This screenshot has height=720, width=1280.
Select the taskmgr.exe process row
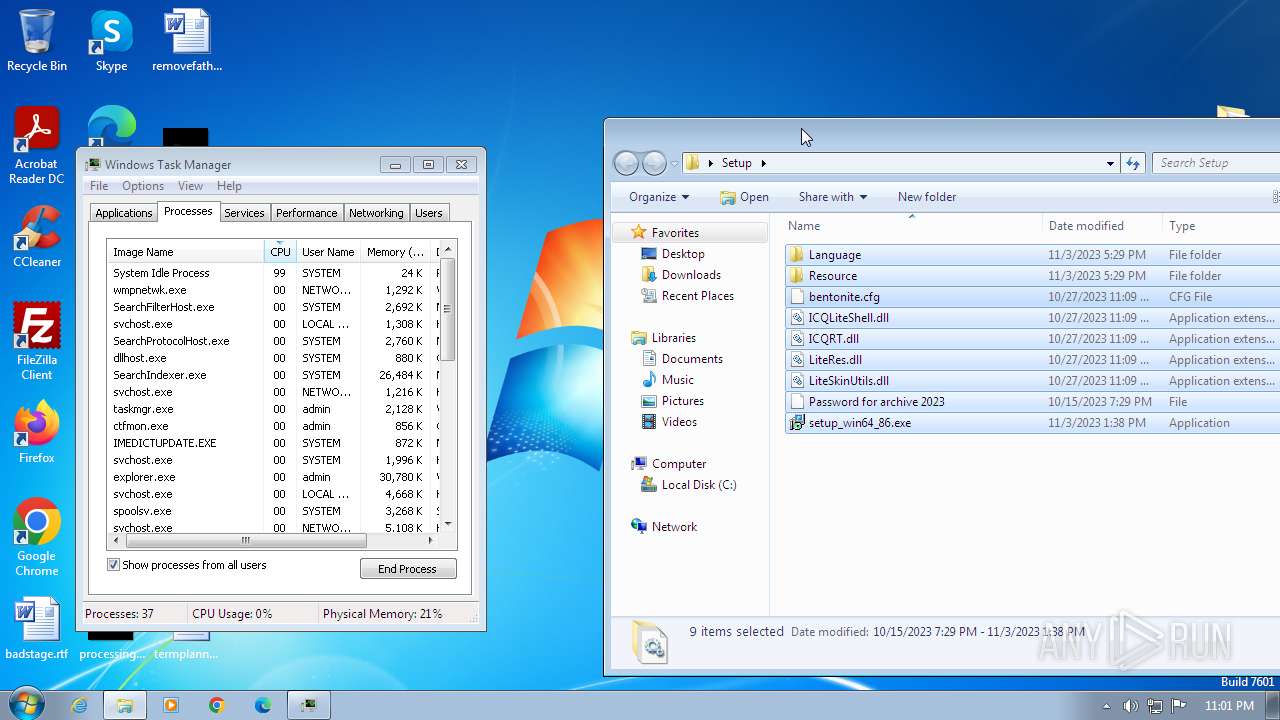[274, 409]
